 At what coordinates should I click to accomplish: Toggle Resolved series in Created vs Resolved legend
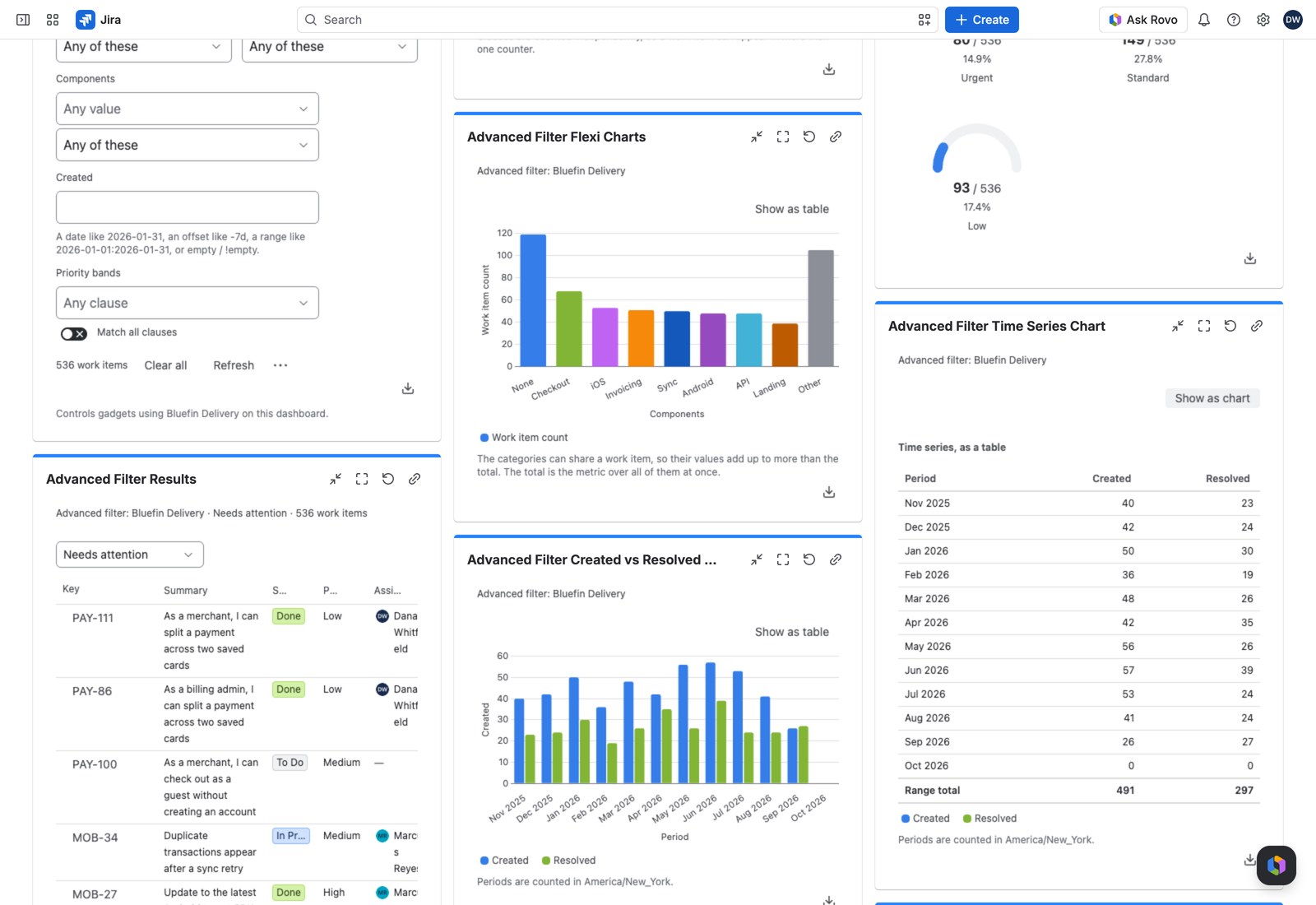point(568,861)
